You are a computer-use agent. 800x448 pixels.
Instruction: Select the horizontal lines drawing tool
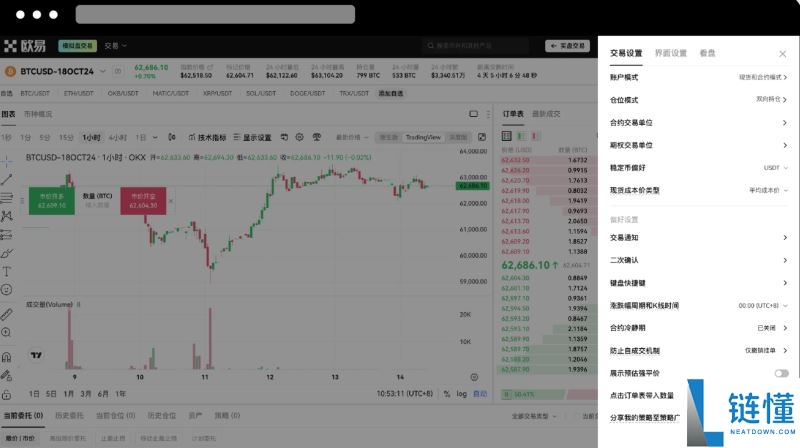click(x=7, y=197)
